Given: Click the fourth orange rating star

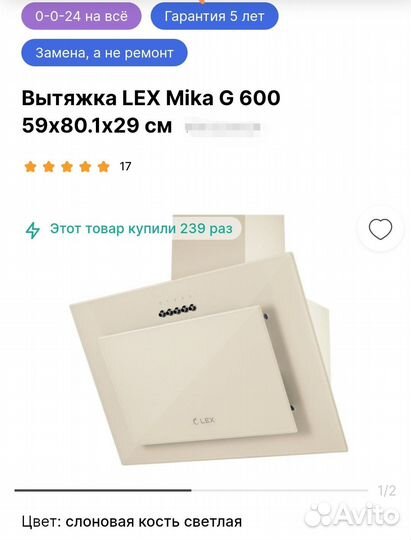Looking at the screenshot, I should [x=85, y=167].
